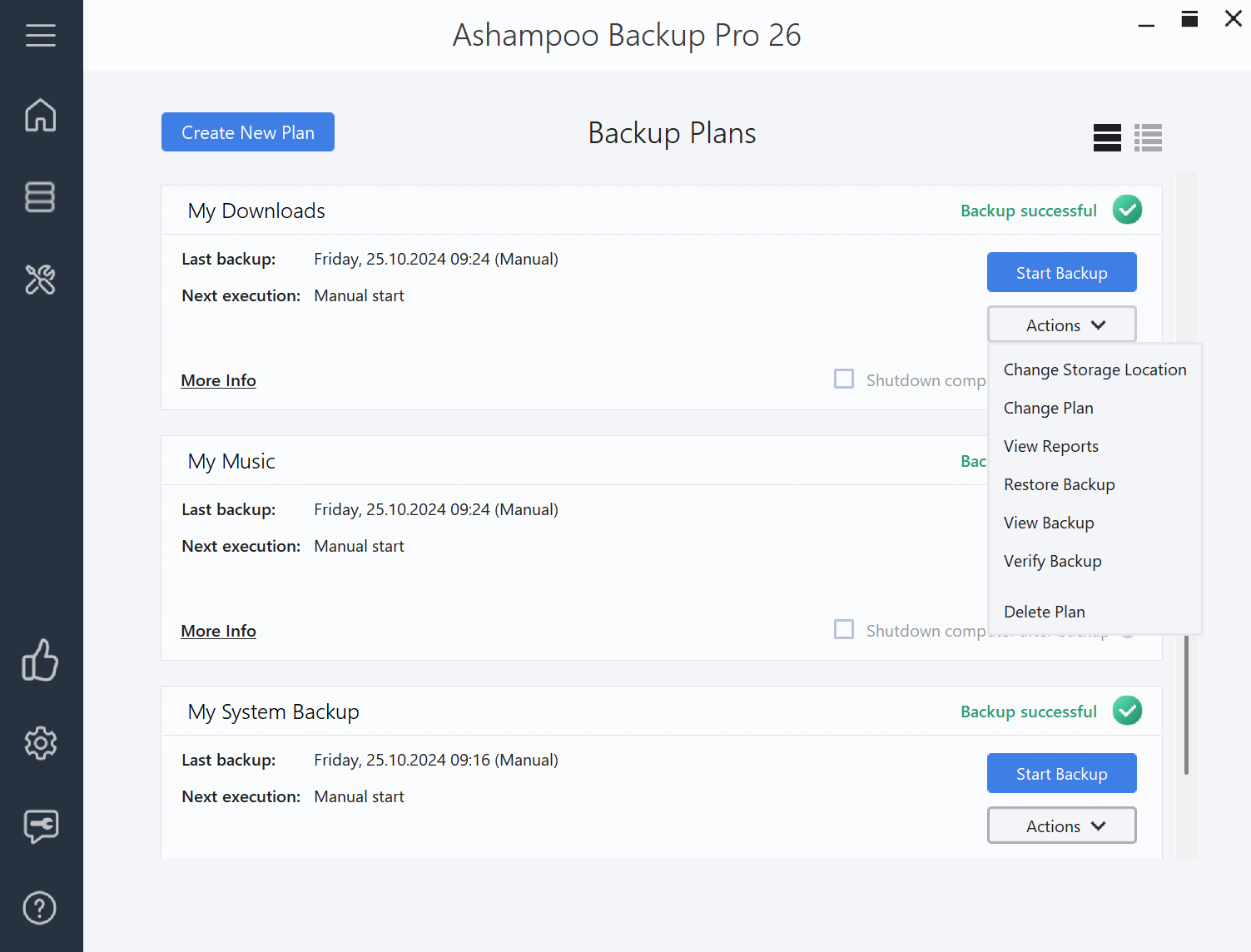
Task: Open the tools section in the sidebar
Action: pos(40,280)
